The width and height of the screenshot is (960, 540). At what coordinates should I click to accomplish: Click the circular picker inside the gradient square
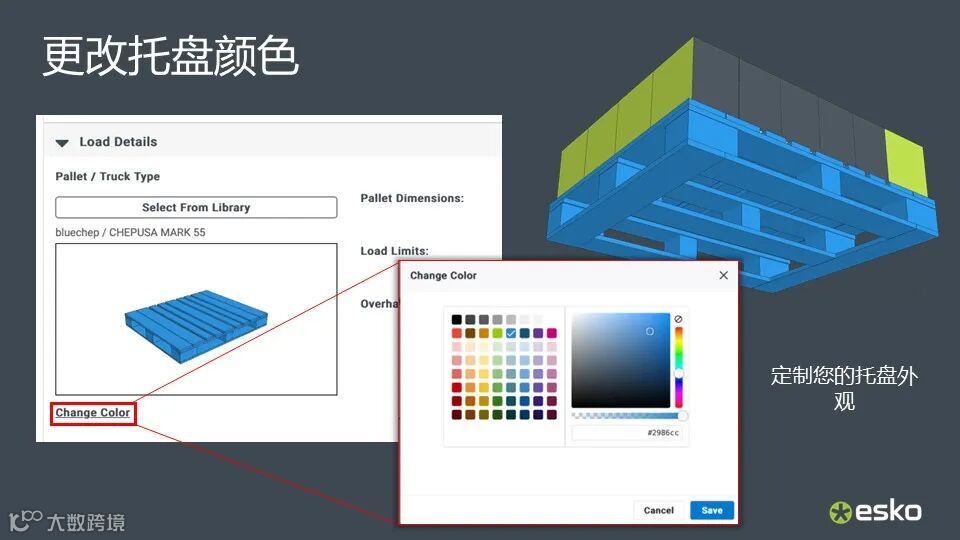[650, 331]
